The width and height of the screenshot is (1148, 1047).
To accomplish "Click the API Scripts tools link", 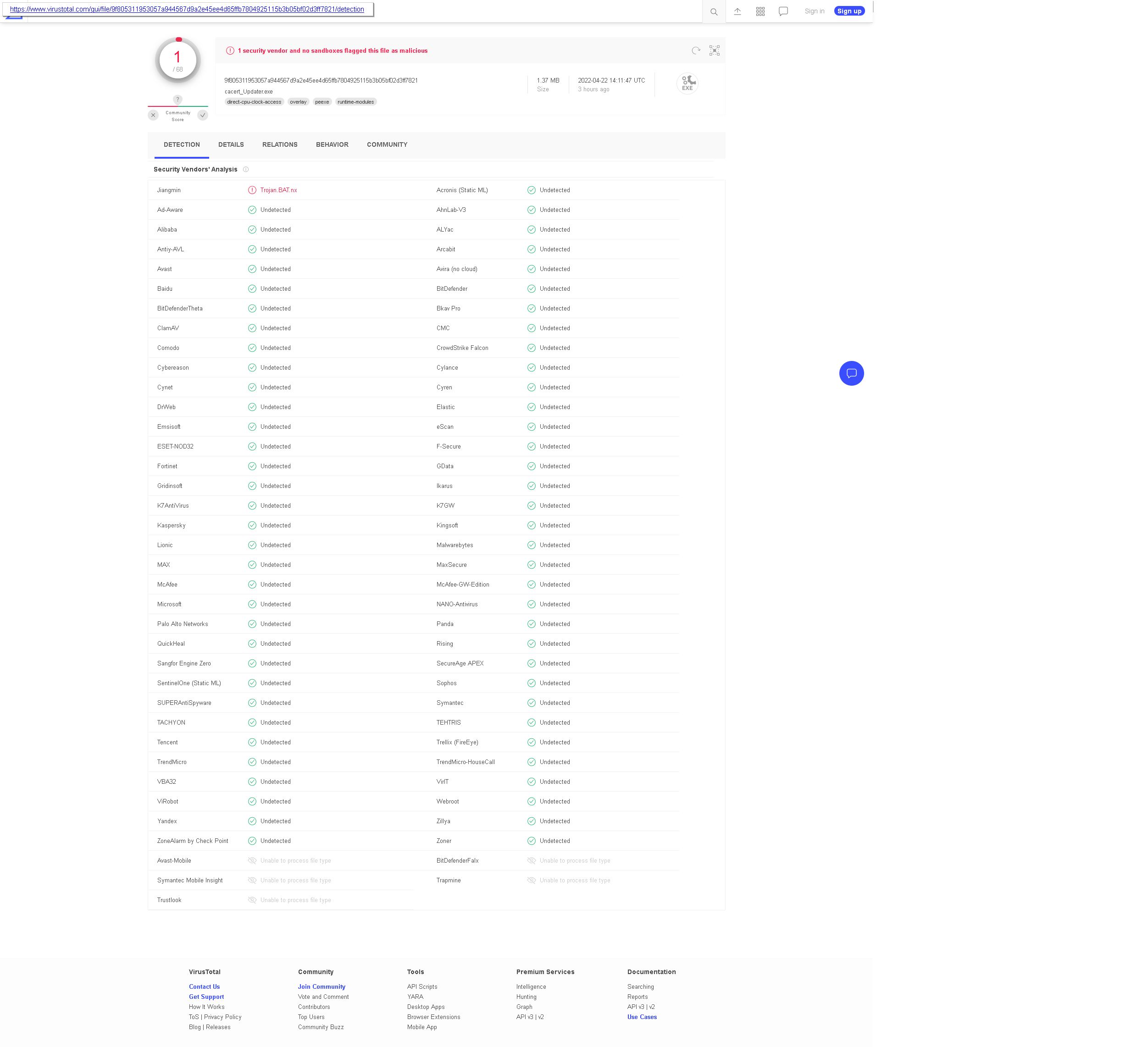I will 422,986.
